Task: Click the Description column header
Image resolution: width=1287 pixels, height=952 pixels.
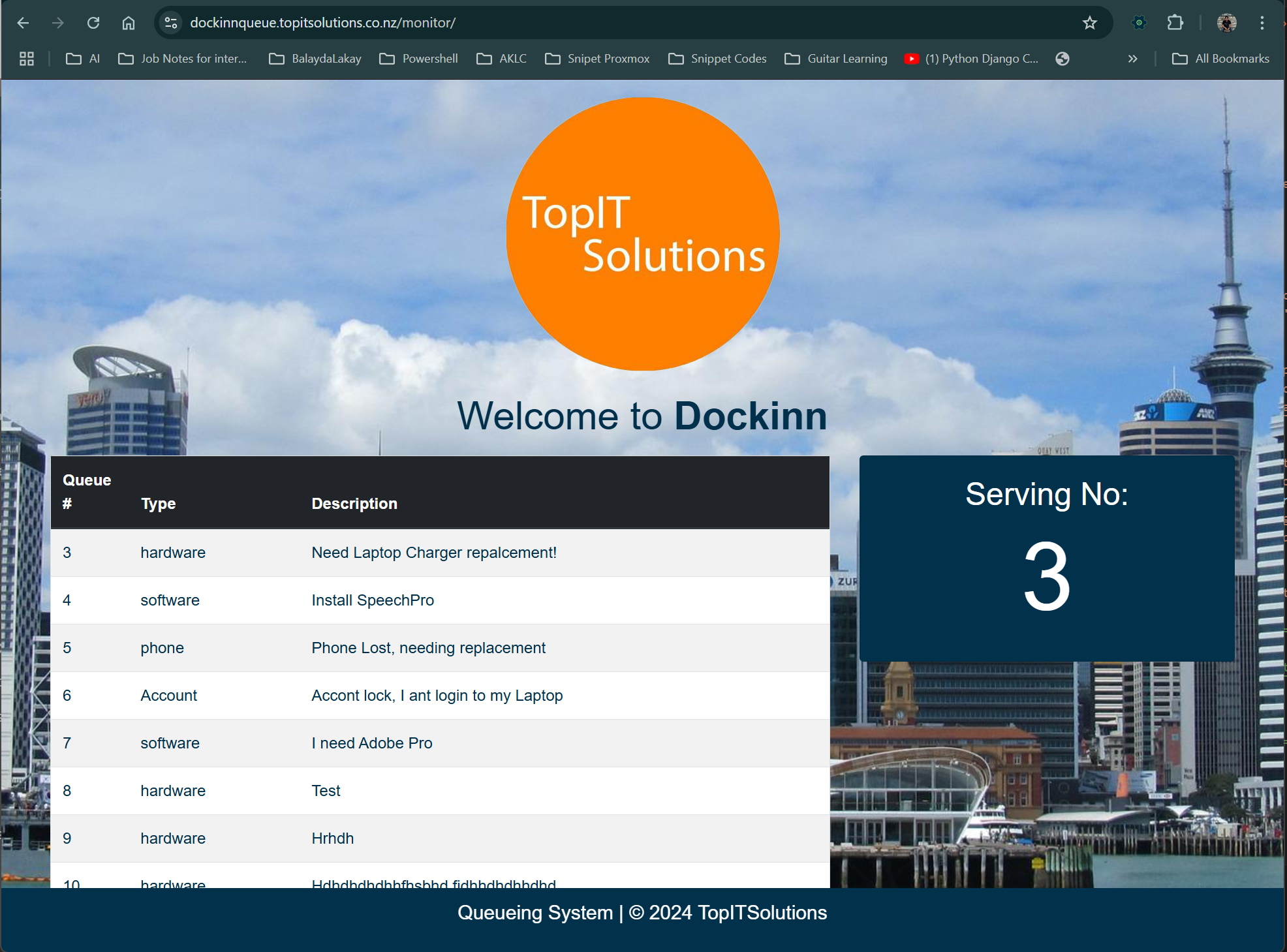Action: [354, 504]
